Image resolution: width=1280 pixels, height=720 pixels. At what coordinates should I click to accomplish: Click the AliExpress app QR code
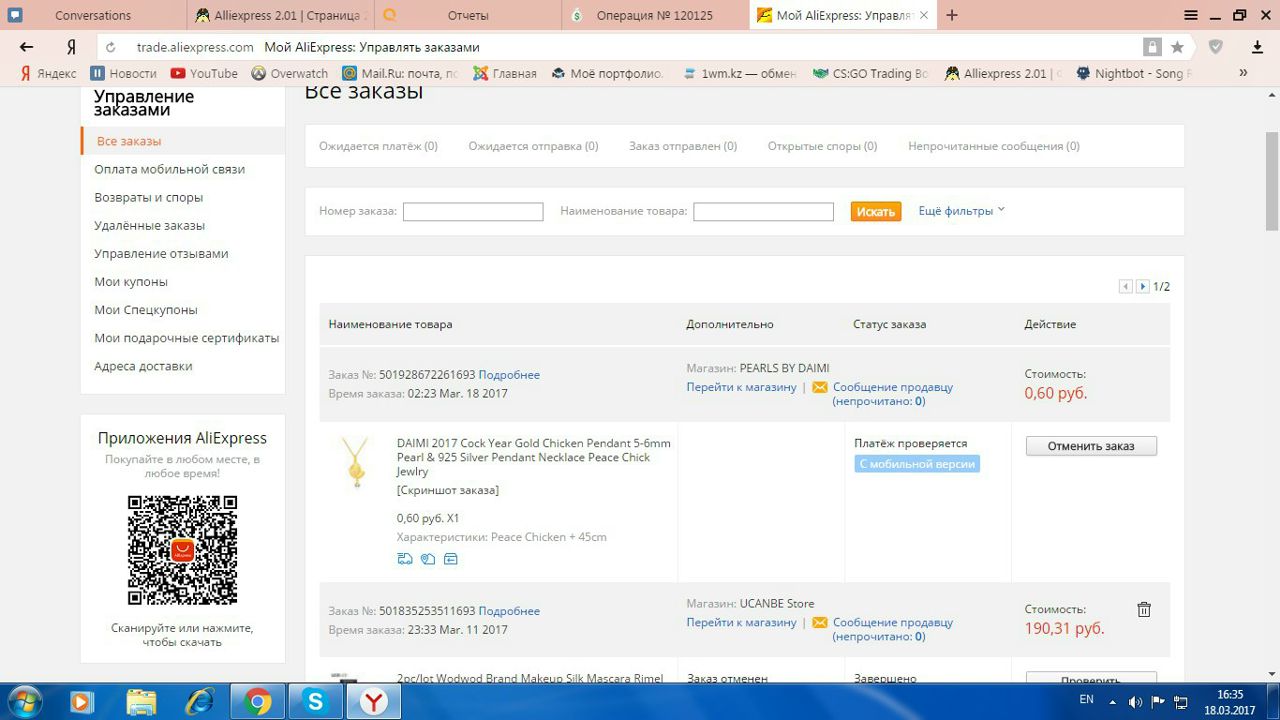click(182, 550)
